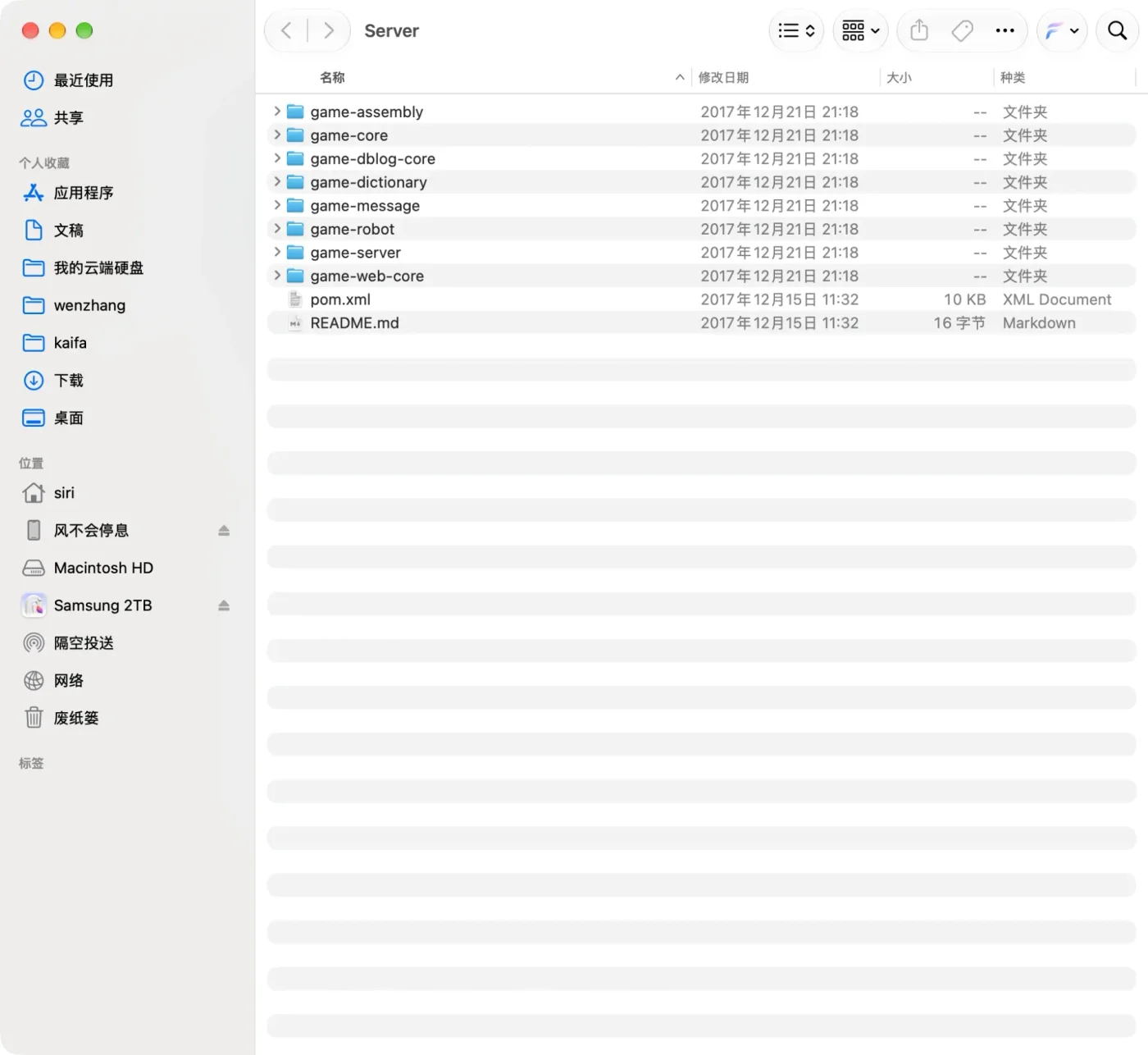Open the more actions ellipsis menu

pyautogui.click(x=1004, y=31)
